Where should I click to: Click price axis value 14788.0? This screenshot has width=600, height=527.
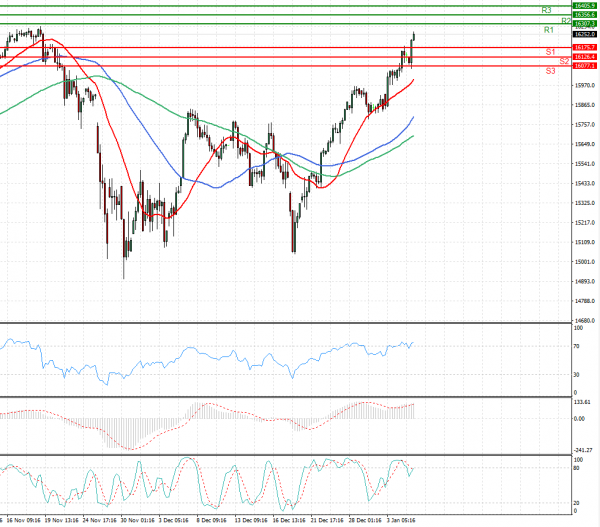pos(585,301)
